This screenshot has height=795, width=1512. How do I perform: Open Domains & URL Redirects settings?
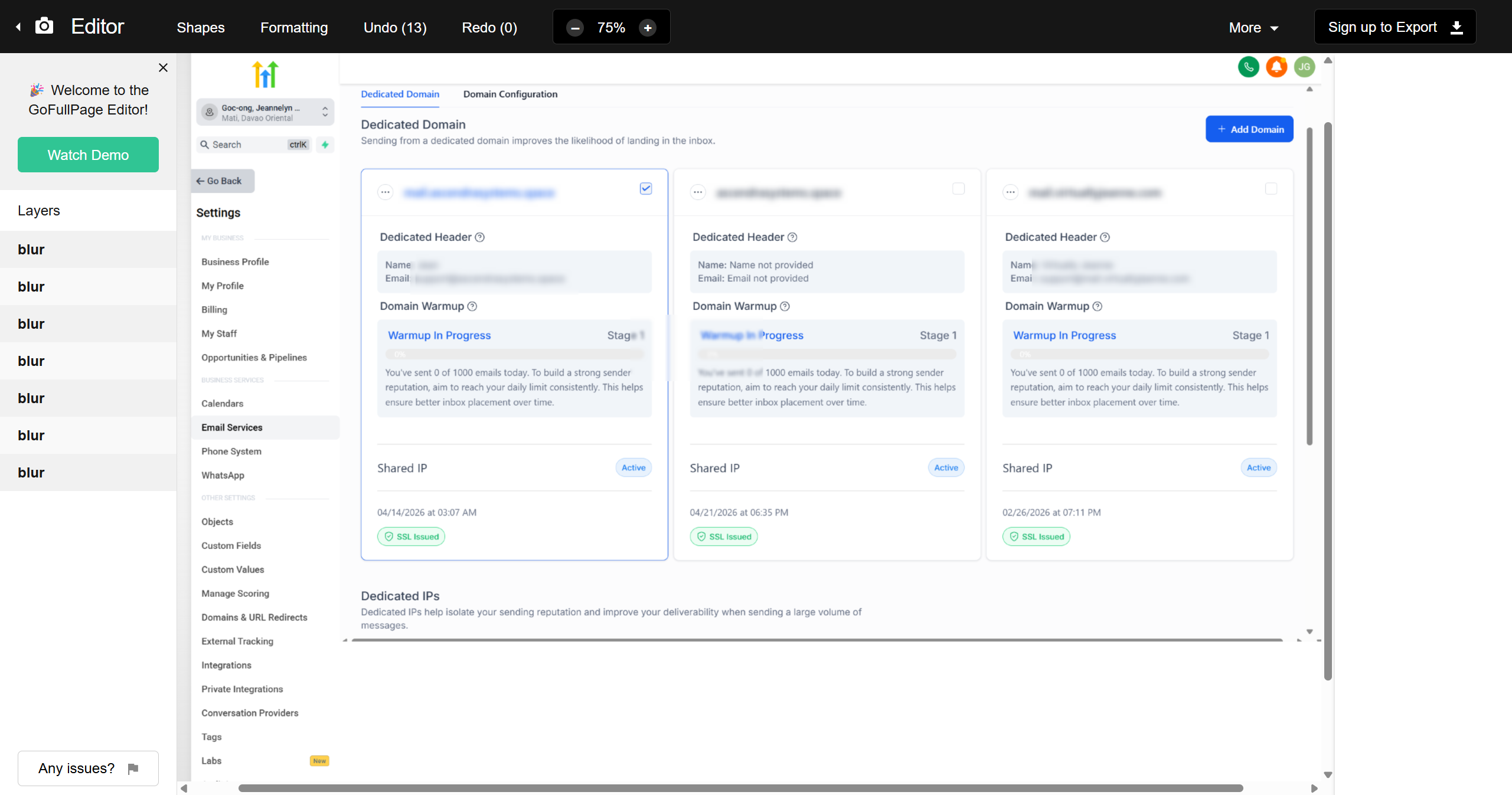(254, 617)
